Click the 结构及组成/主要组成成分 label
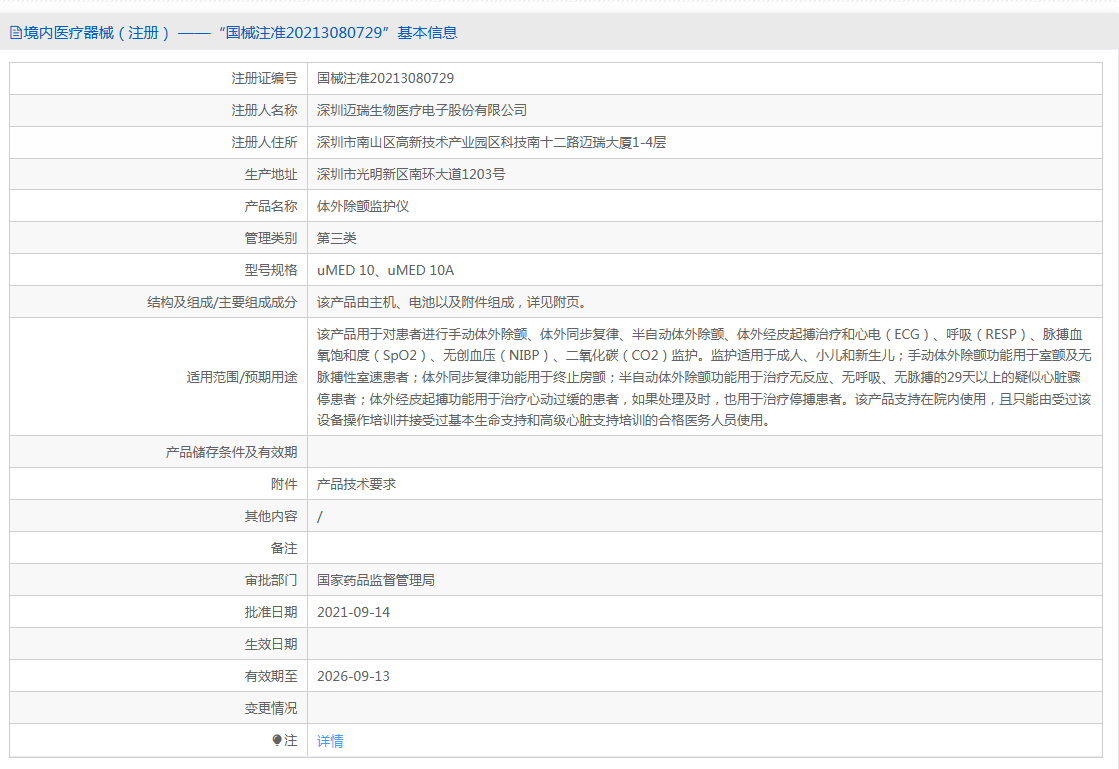The height and width of the screenshot is (769, 1119). pos(222,302)
